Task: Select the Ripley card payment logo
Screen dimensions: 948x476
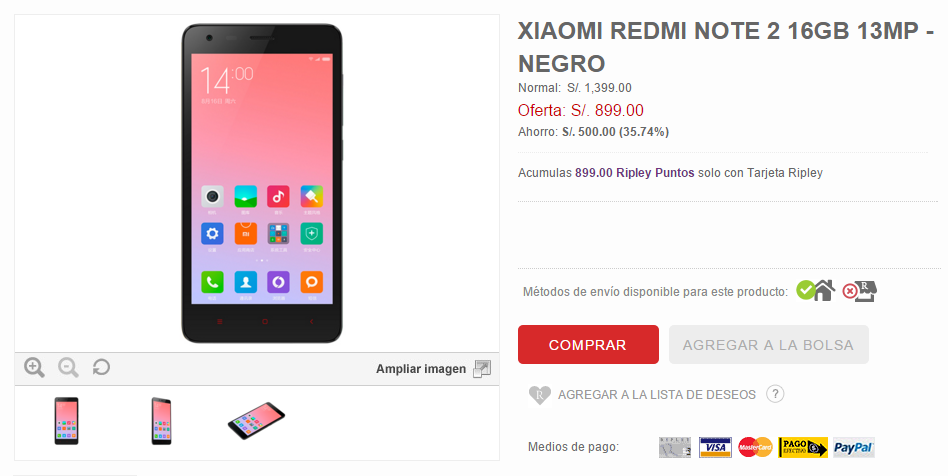Action: tap(675, 448)
